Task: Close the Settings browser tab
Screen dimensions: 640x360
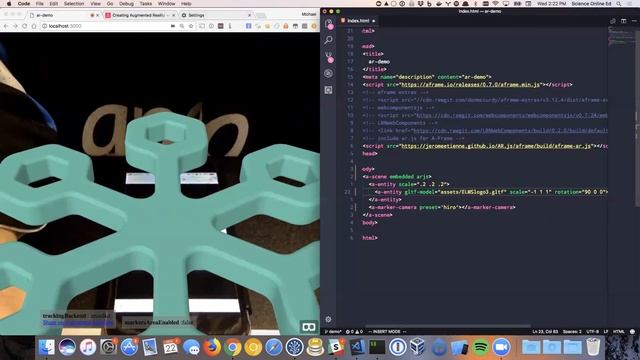Action: tap(249, 15)
